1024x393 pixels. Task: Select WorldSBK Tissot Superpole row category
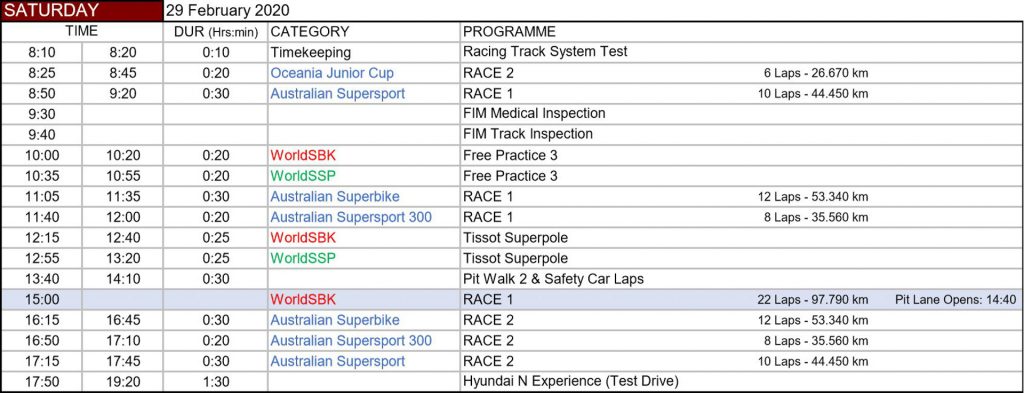click(x=303, y=238)
